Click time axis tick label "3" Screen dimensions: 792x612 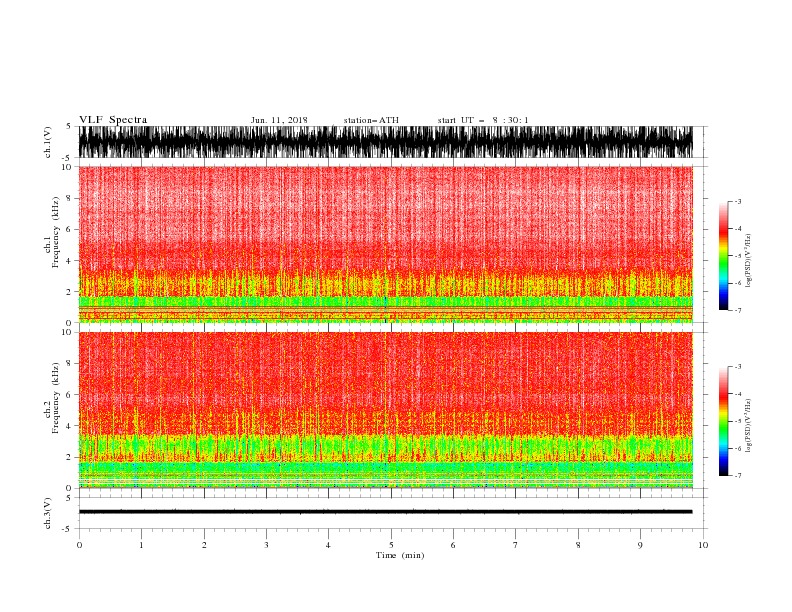(x=266, y=545)
